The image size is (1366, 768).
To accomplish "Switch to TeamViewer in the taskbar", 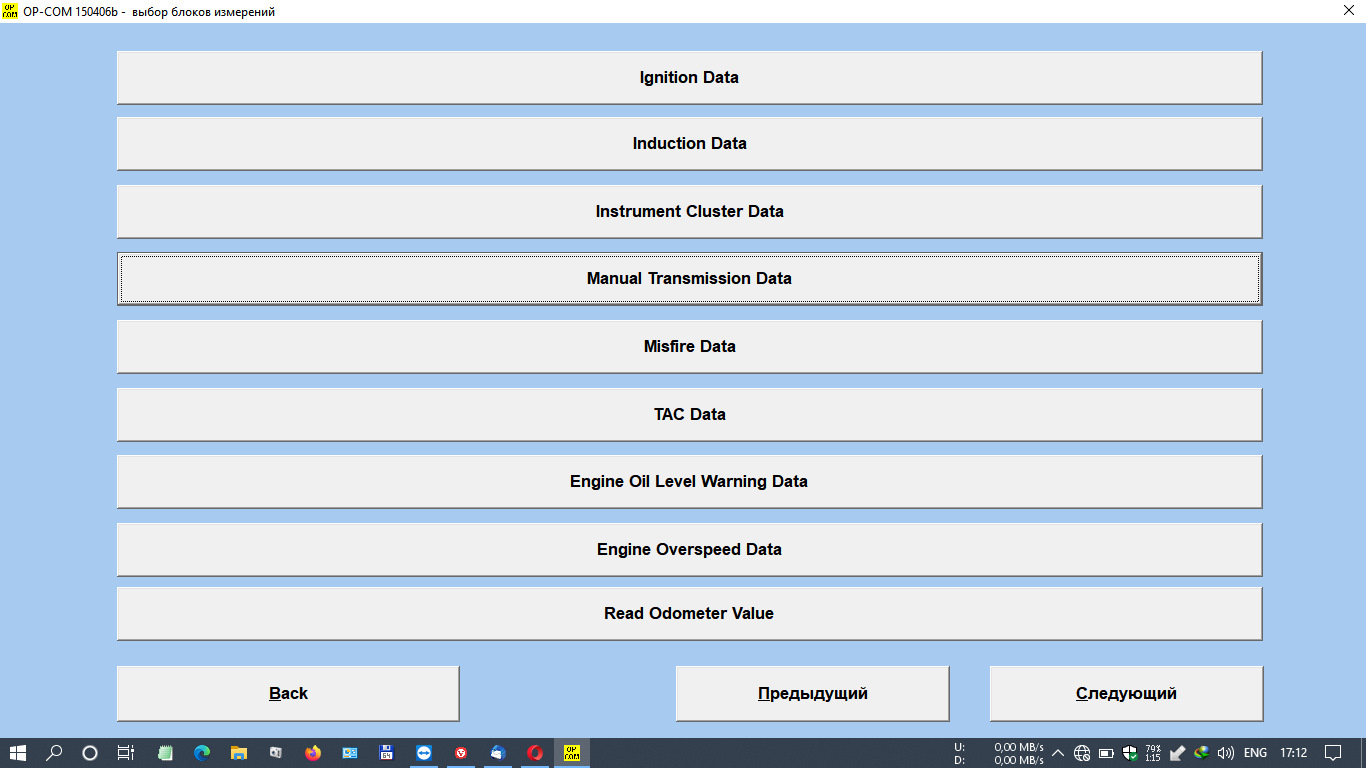I will point(424,753).
